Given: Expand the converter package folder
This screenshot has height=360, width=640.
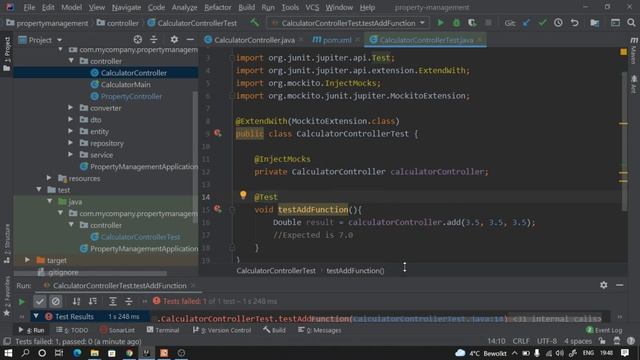Looking at the screenshot, I should 70,108.
